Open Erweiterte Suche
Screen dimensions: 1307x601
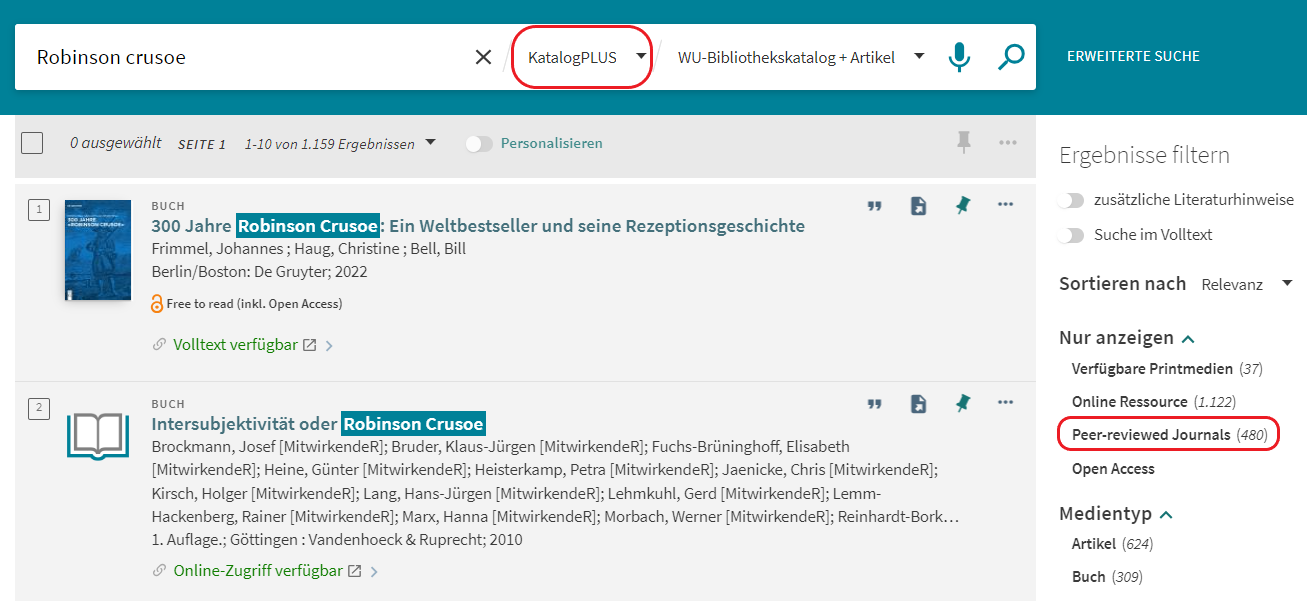(1133, 56)
